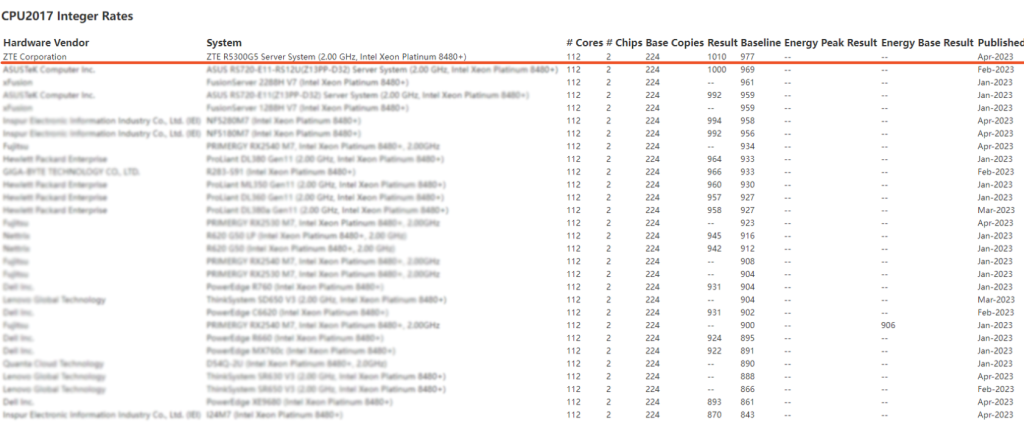Select the baseline value 930

[748, 185]
